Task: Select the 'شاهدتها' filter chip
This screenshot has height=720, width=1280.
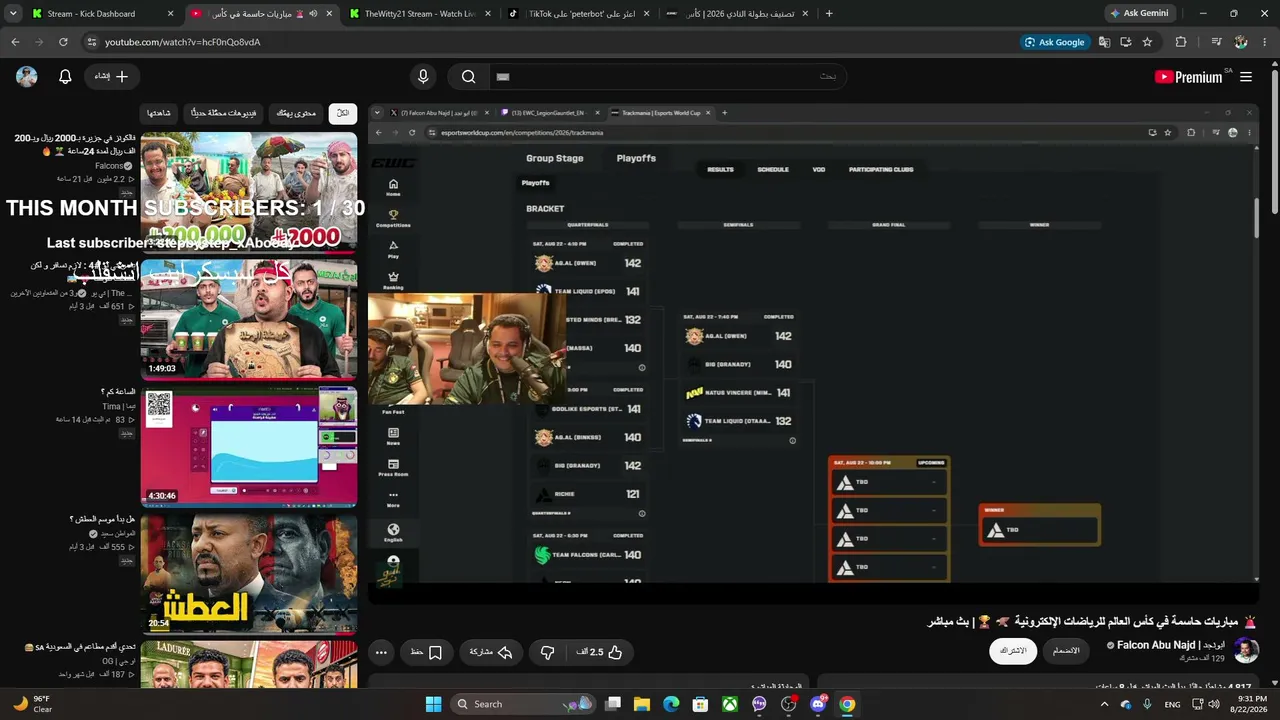Action: pos(159,113)
